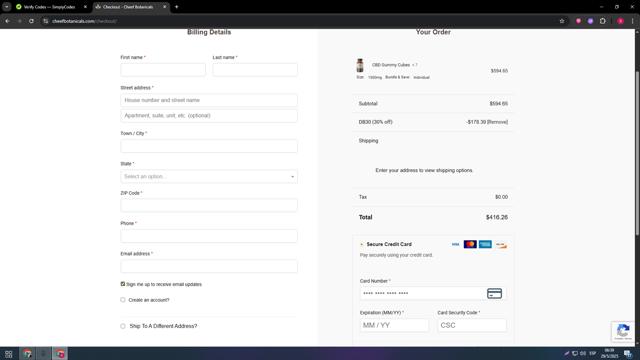Click the Expiration MM / YY field

click(394, 325)
